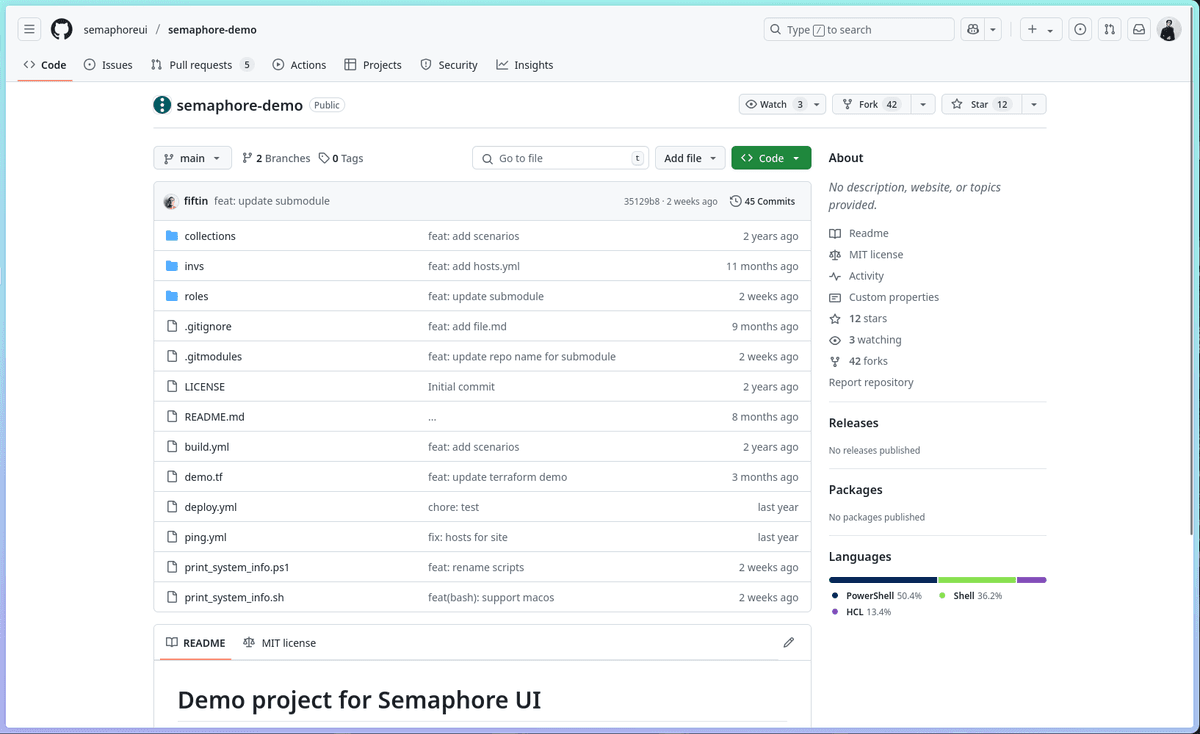Screen dimensions: 1200x734
Task: Open the collections folder
Action: tap(210, 236)
